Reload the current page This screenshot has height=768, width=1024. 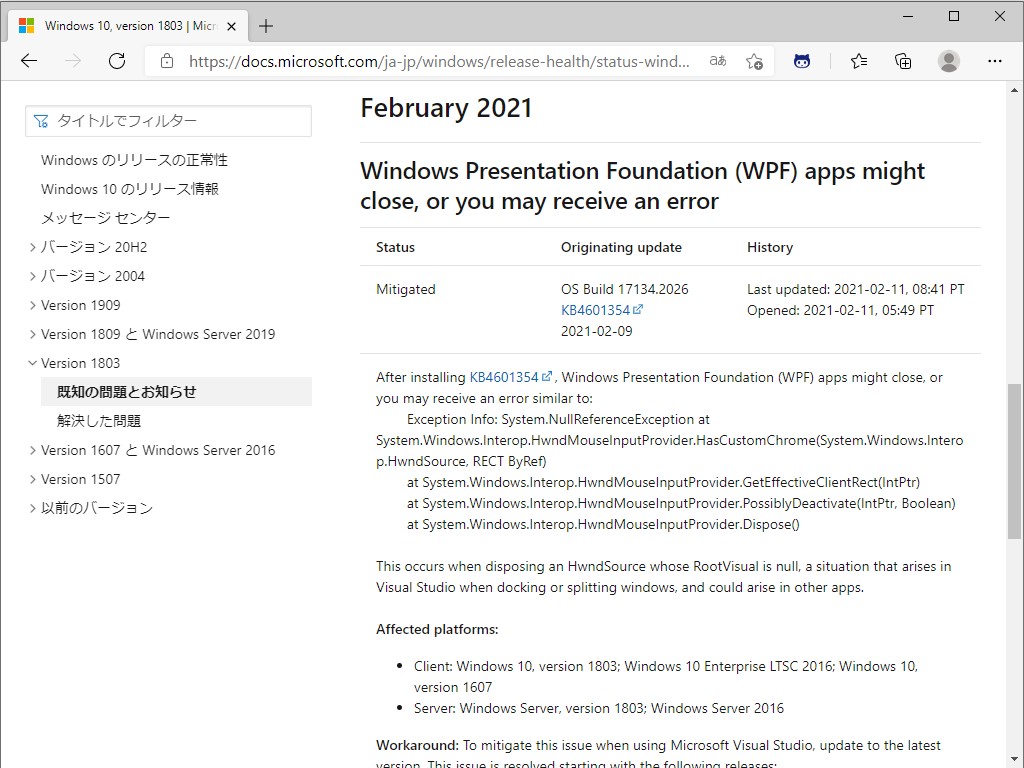click(117, 61)
